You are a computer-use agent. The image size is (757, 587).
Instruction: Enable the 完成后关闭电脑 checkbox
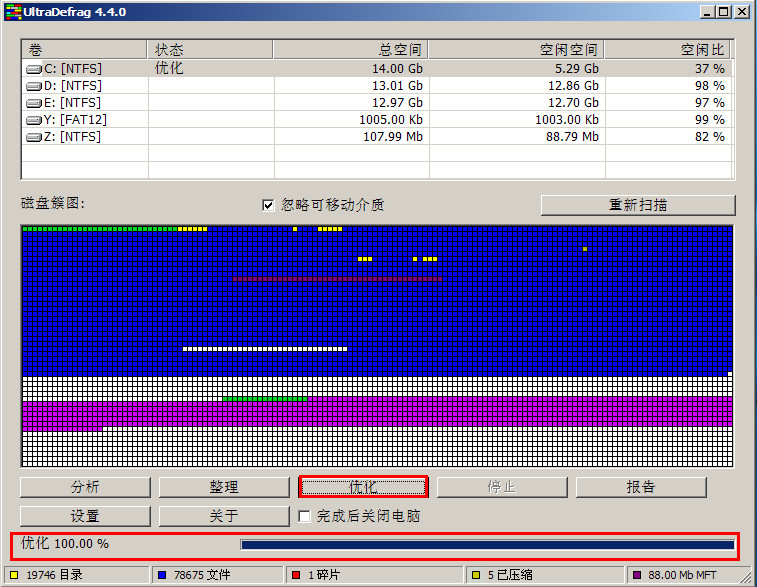click(304, 517)
